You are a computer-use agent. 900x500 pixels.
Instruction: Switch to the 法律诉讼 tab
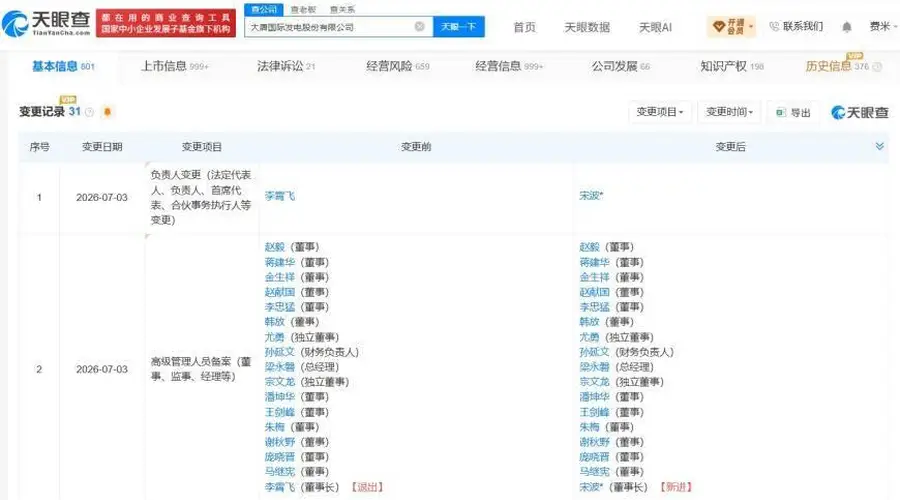(x=286, y=67)
